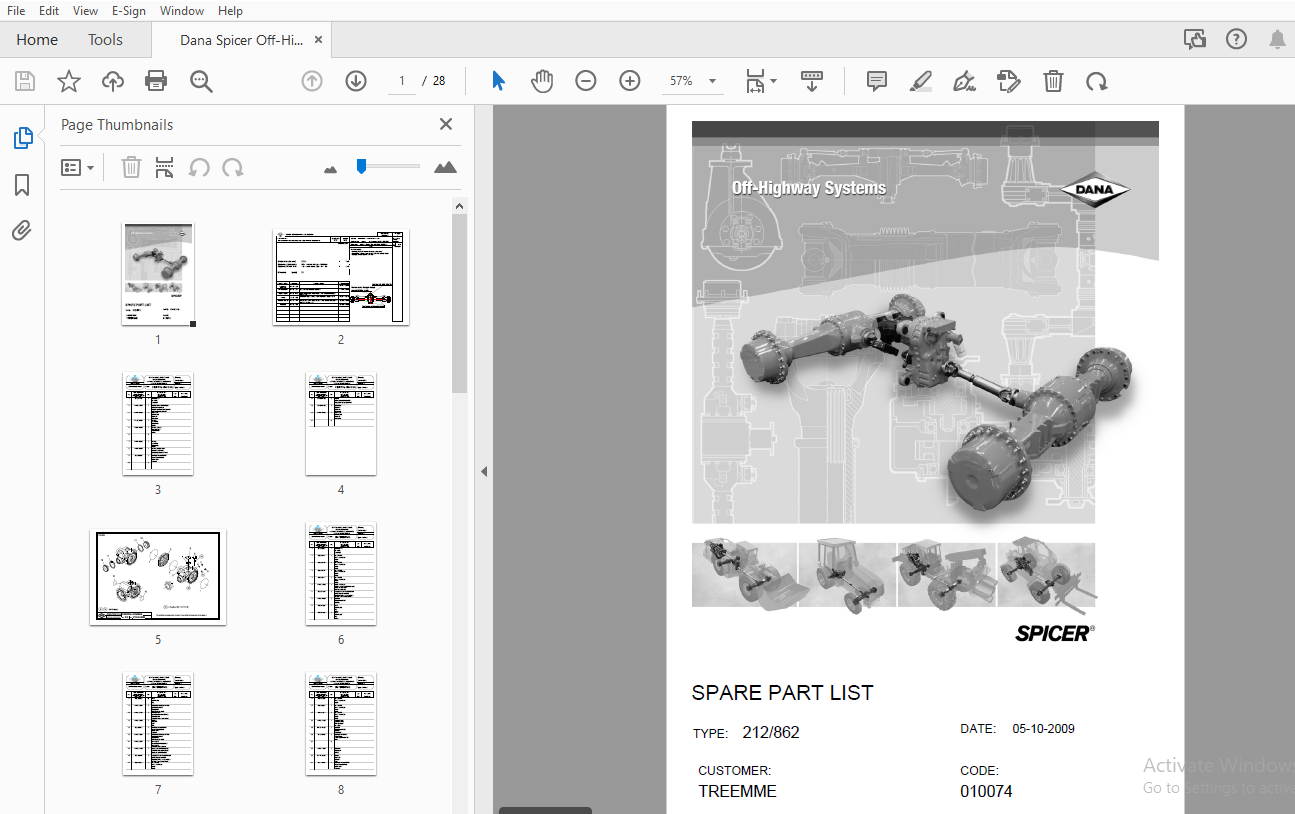Add a comment sticky note
The height and width of the screenshot is (814, 1295).
pyautogui.click(x=877, y=81)
